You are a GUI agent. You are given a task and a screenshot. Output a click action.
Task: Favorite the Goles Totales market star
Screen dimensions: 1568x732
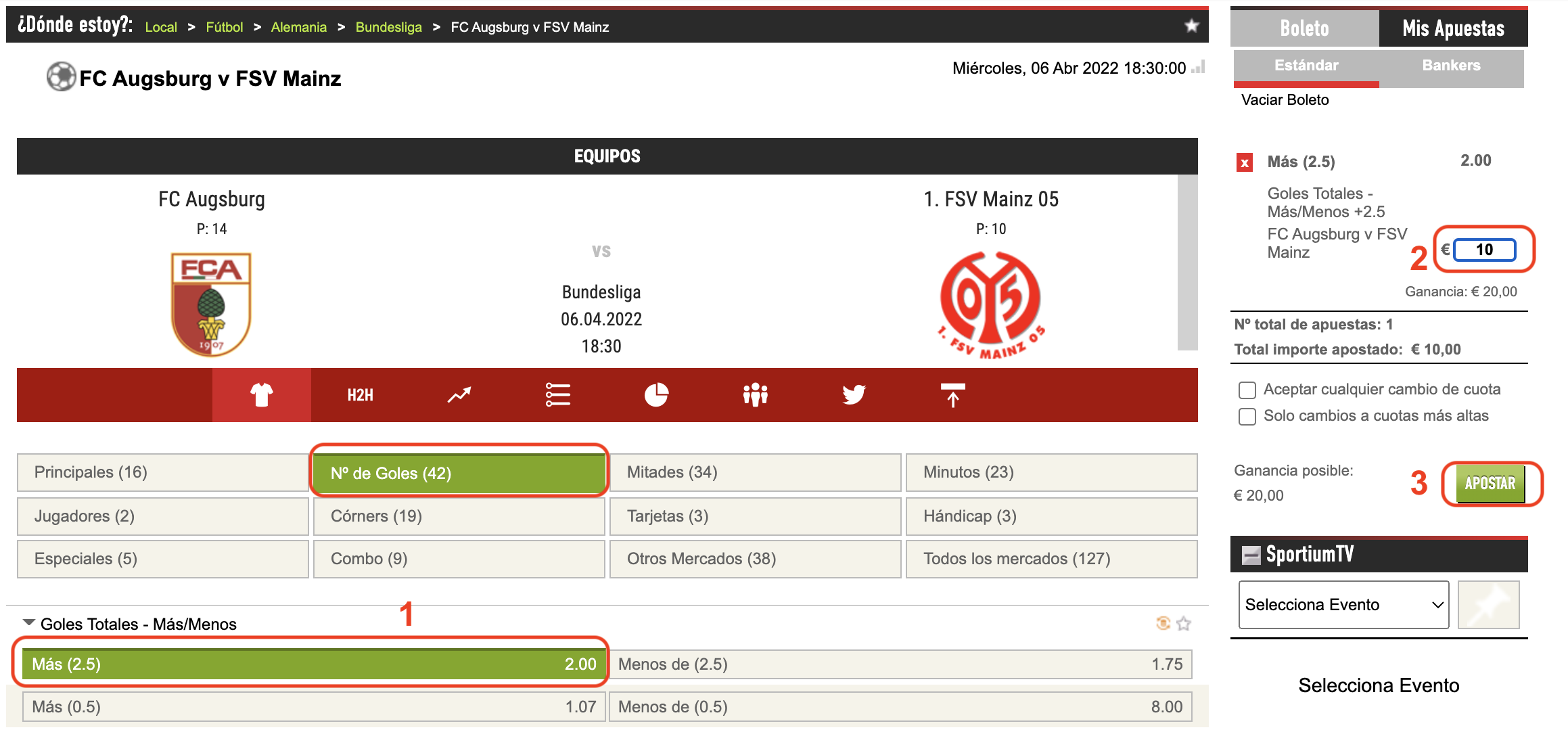1184,623
